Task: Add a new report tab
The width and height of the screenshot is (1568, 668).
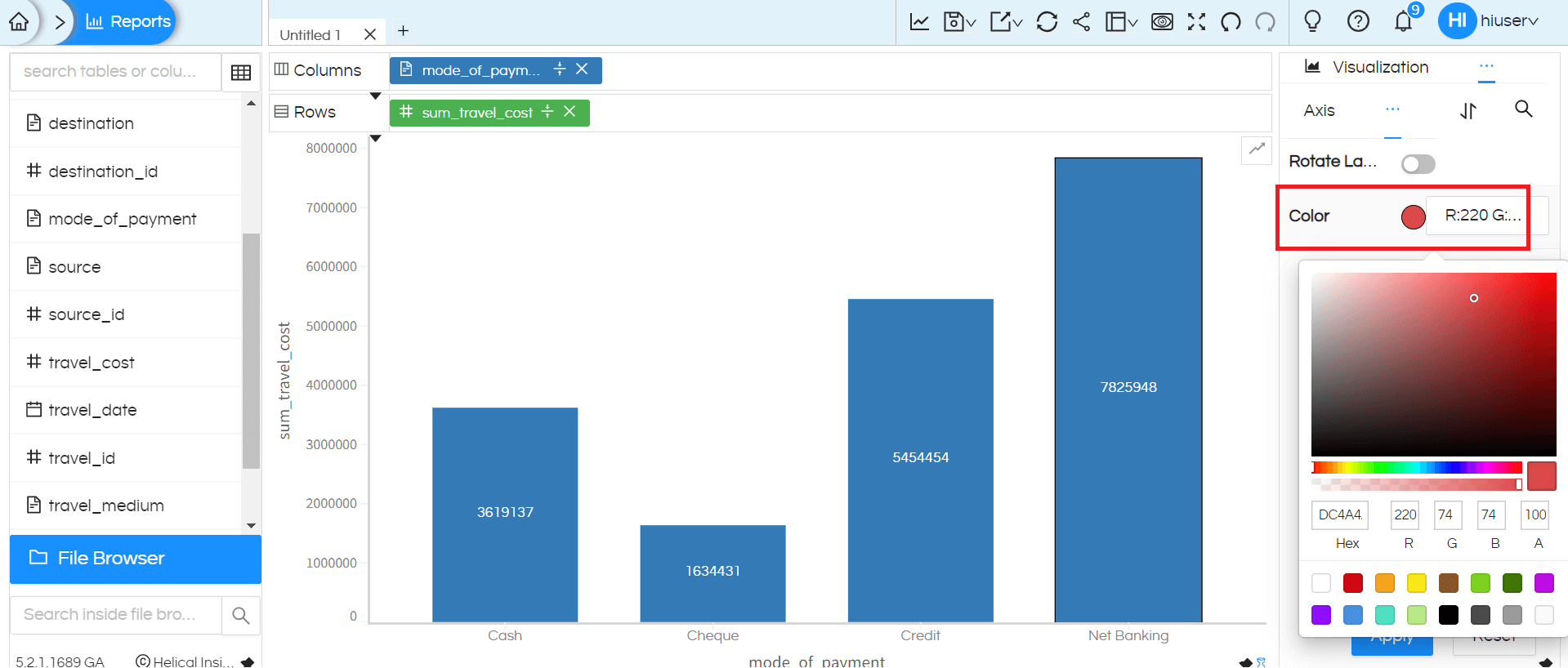Action: 403,31
